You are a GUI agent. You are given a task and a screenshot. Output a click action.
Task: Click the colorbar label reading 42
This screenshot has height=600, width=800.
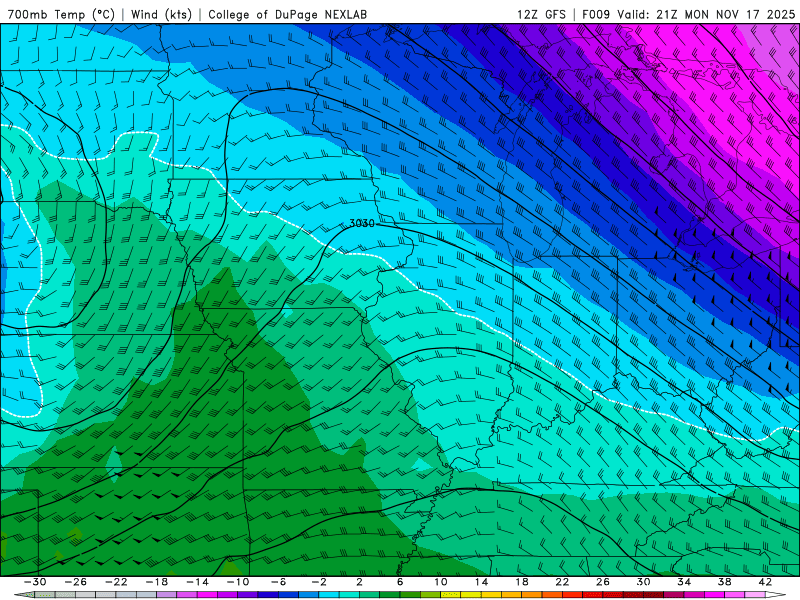pyautogui.click(x=765, y=582)
